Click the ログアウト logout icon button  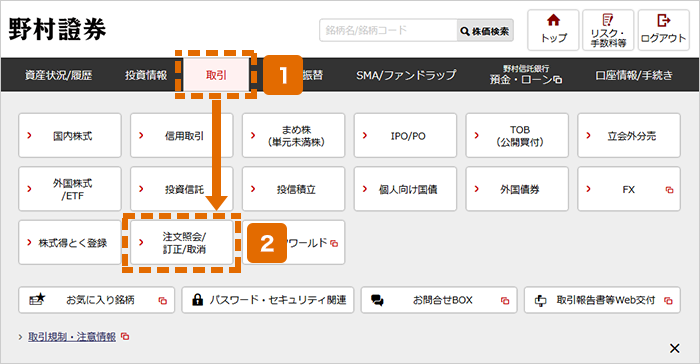point(663,30)
